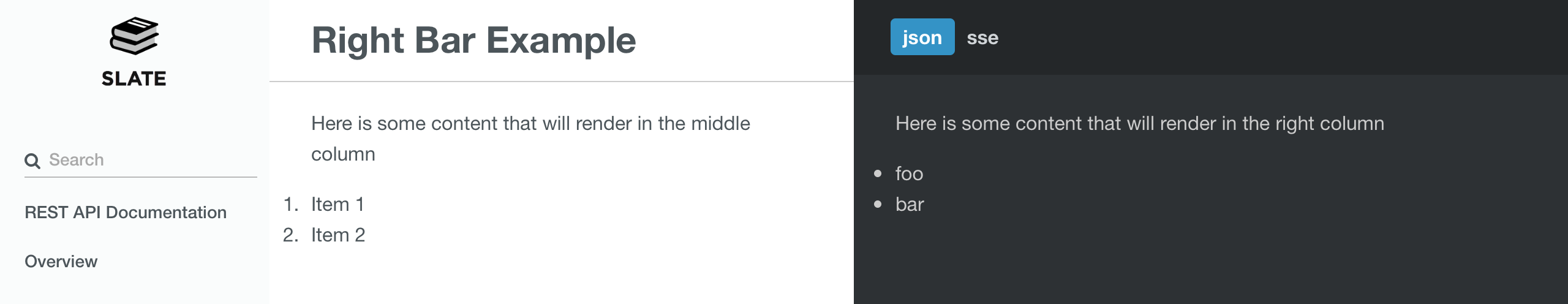Click the bullet dot beside foo
The image size is (1568, 304).
tap(878, 173)
